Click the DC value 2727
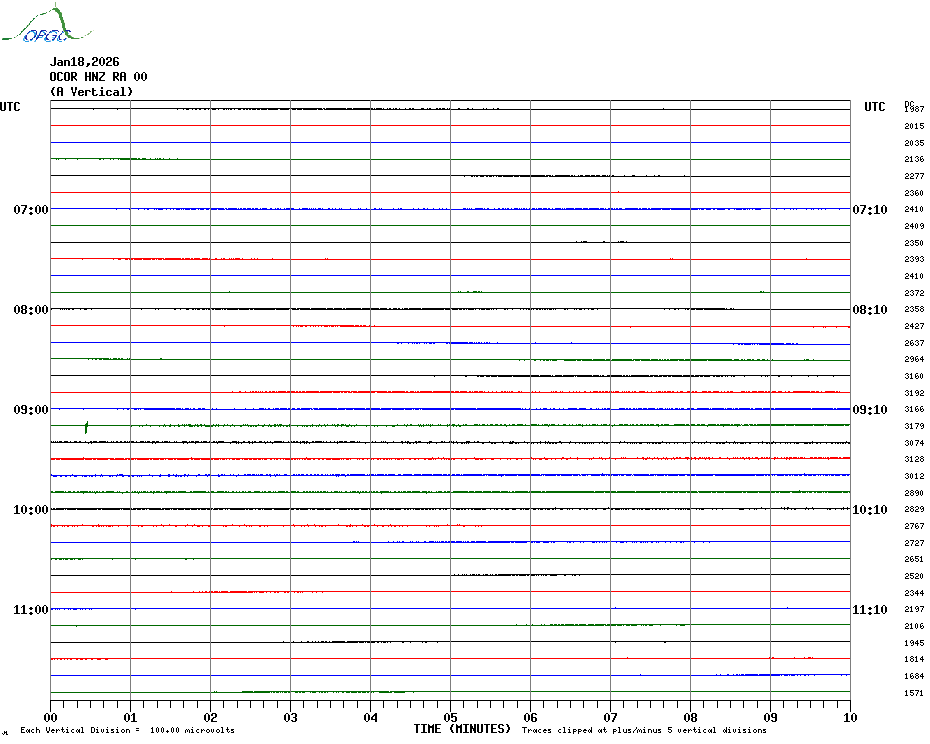The height and width of the screenshot is (744, 930). click(914, 543)
